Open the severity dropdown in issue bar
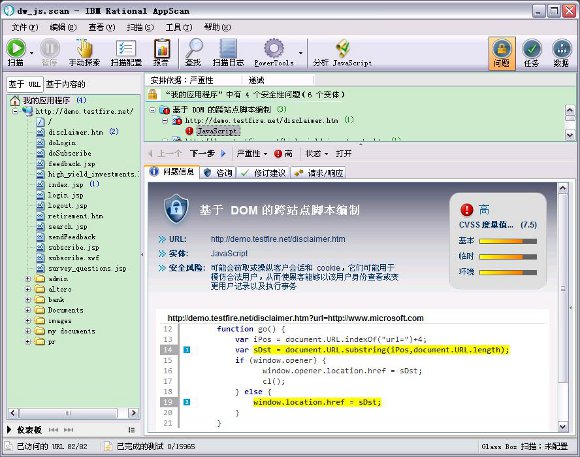This screenshot has width=580, height=457. point(252,154)
